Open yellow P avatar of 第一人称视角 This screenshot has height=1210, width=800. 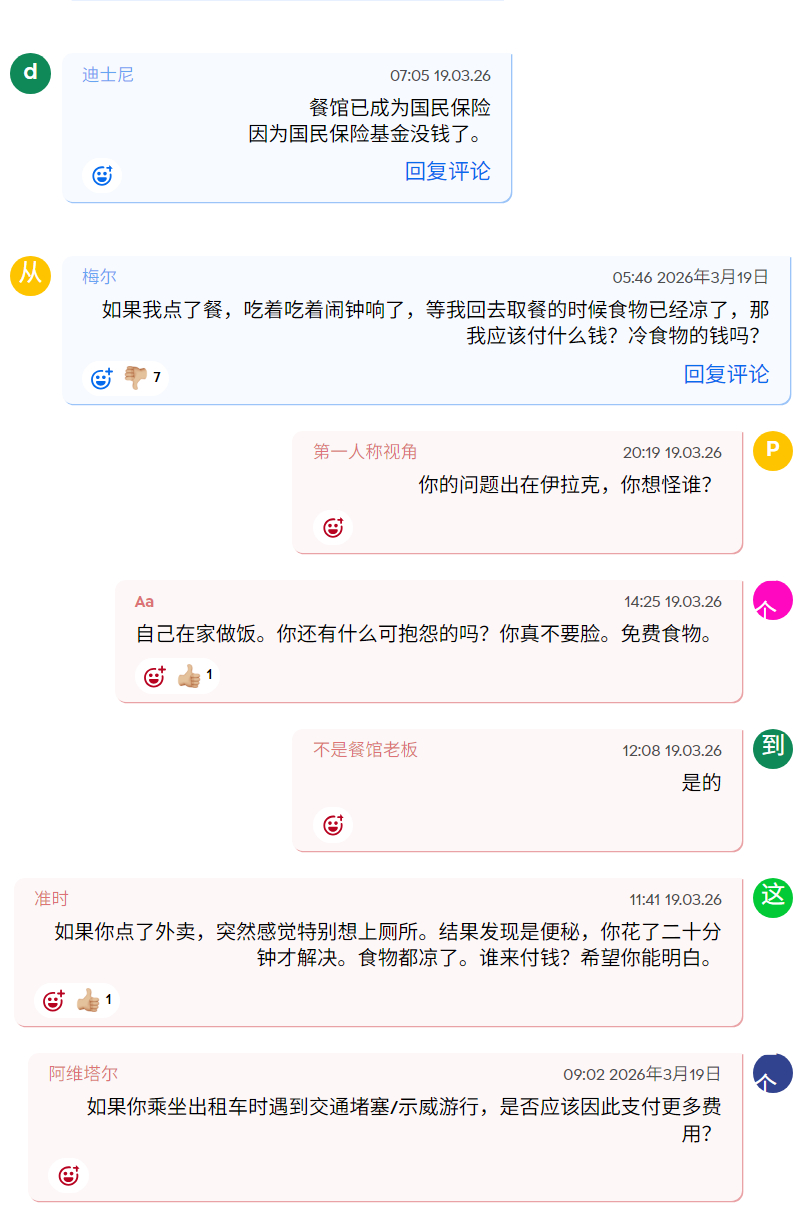click(x=773, y=451)
